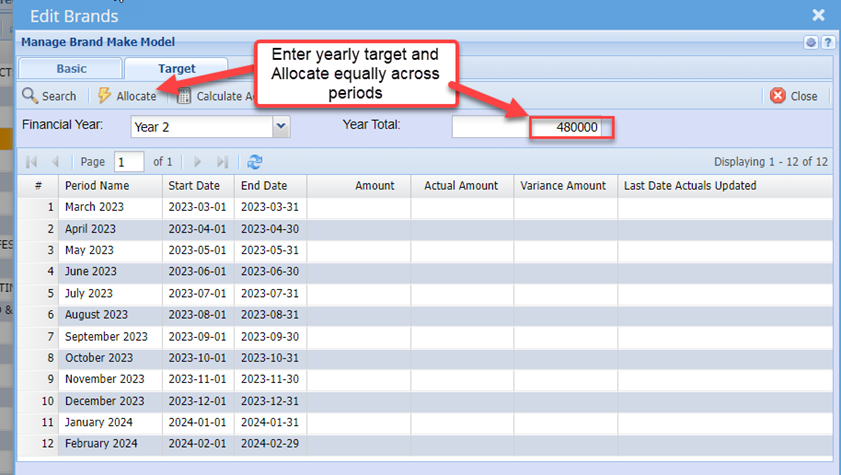Select the March 2023 row
This screenshot has height=475, width=841.
coord(425,207)
